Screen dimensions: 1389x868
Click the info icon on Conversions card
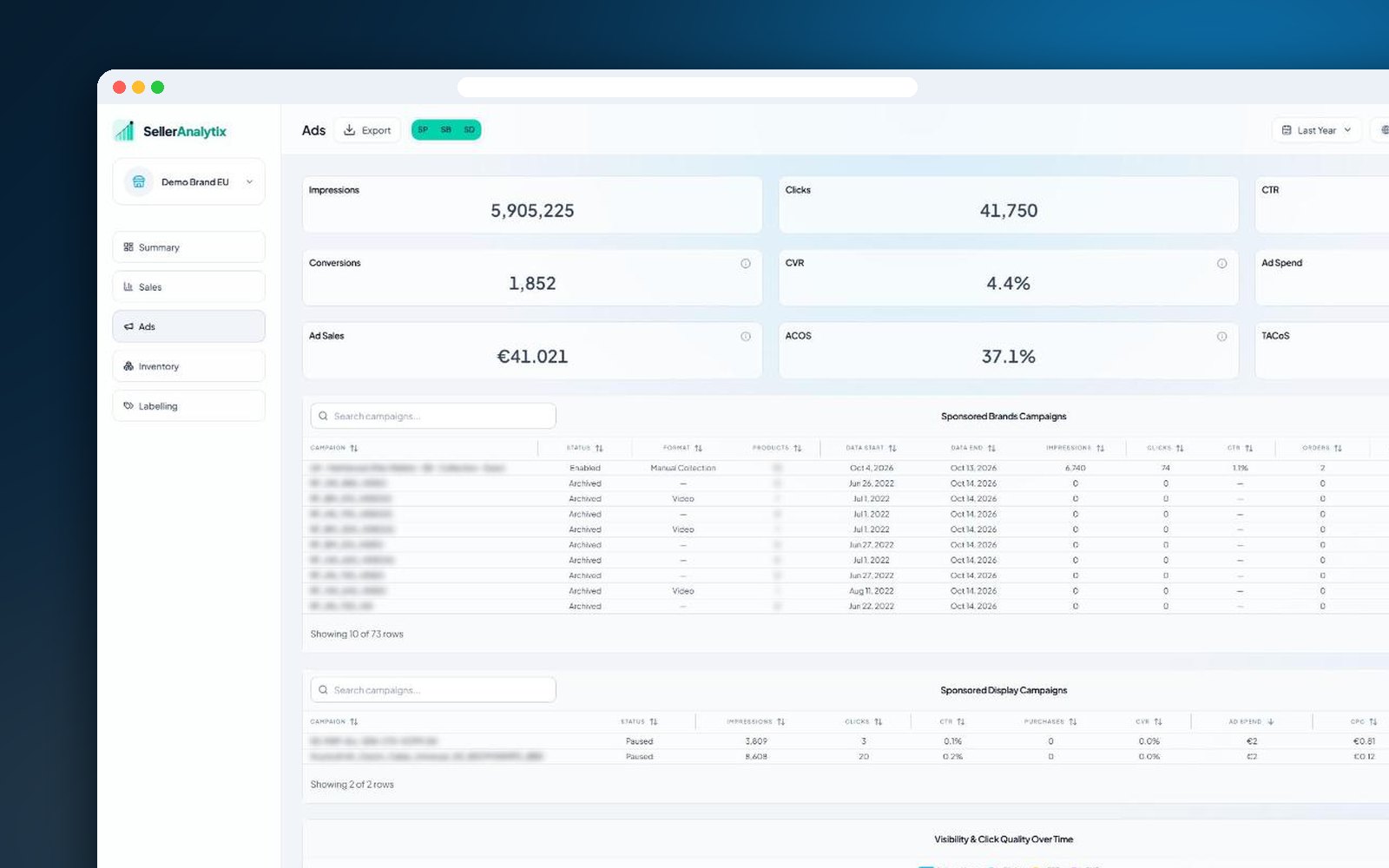pos(745,263)
